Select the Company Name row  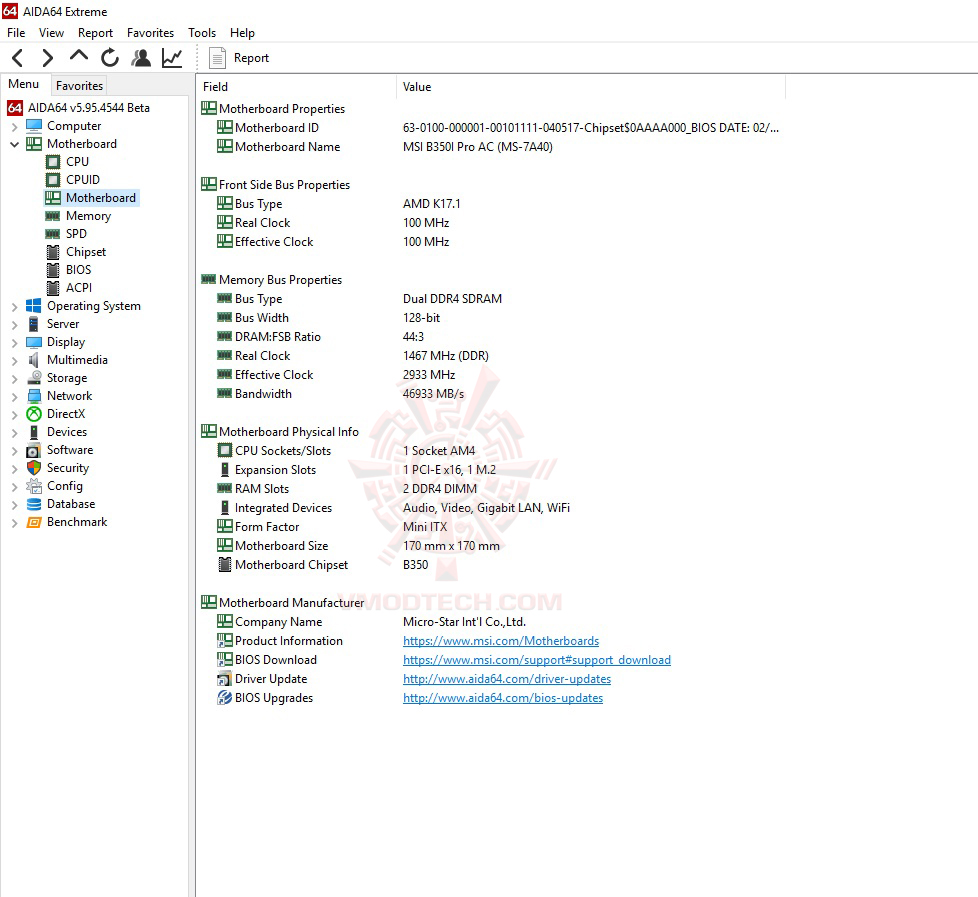coord(490,622)
